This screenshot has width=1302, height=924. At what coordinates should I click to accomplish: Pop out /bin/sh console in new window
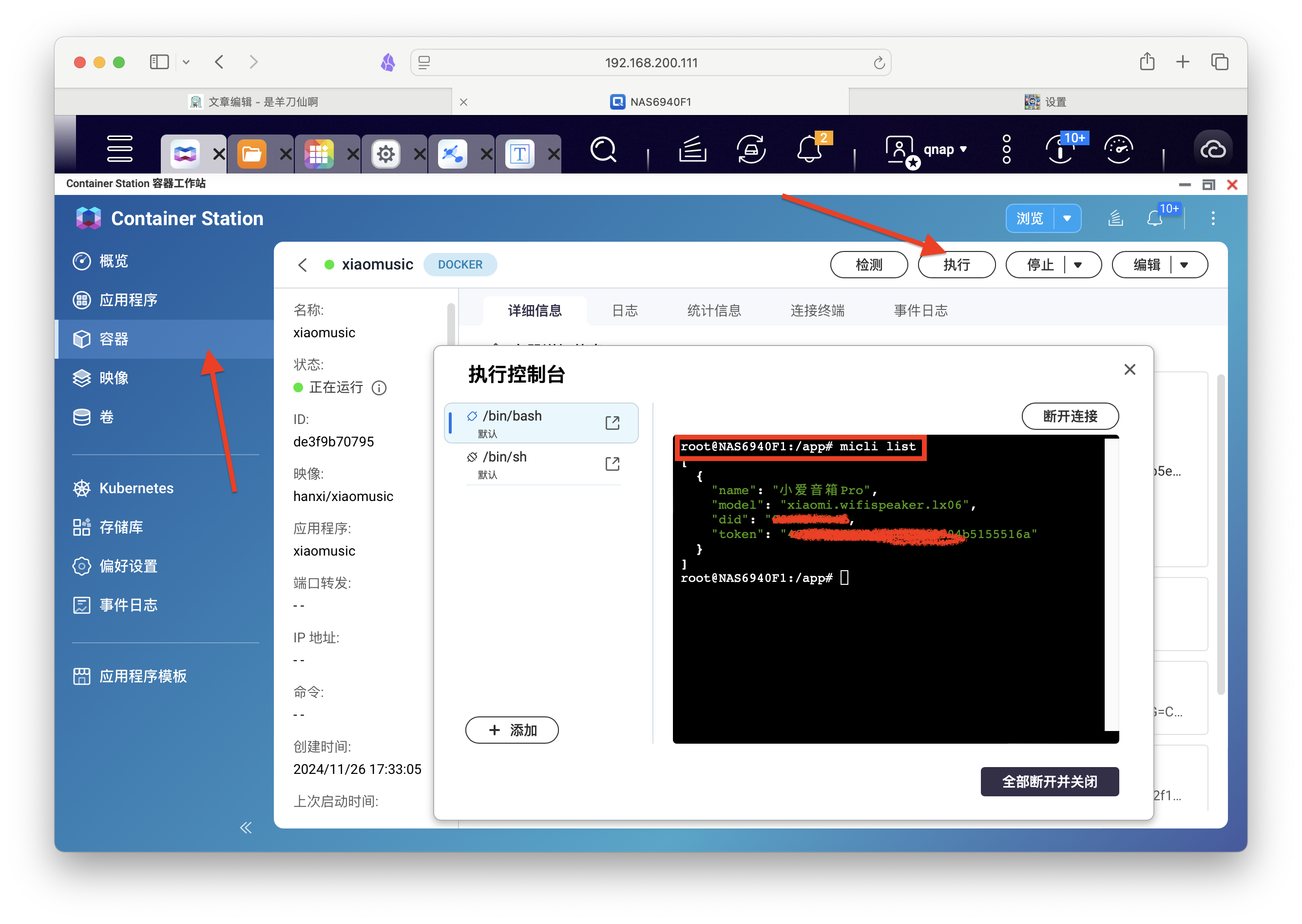click(612, 464)
